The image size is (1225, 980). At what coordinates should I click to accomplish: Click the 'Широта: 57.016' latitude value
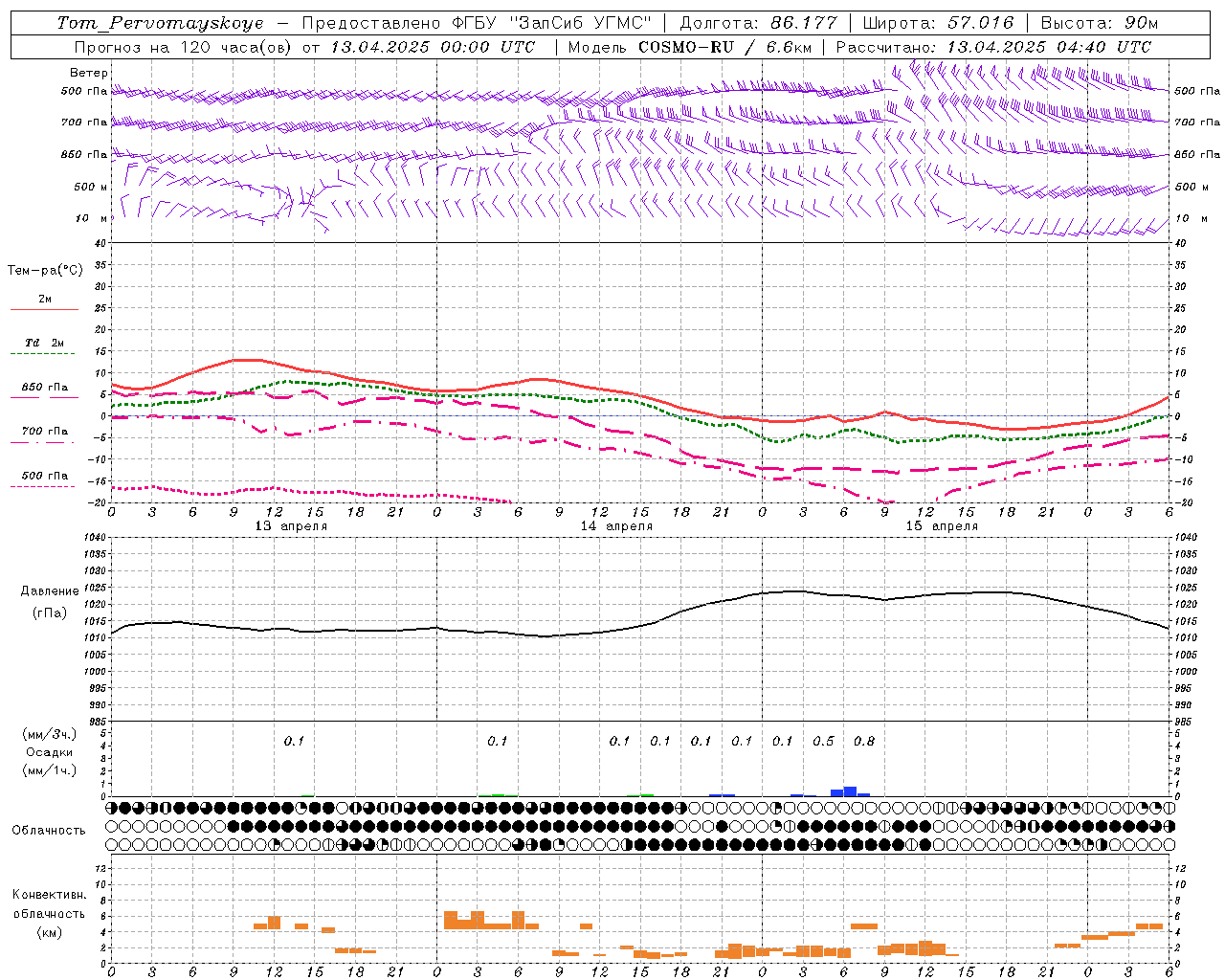tap(938, 23)
